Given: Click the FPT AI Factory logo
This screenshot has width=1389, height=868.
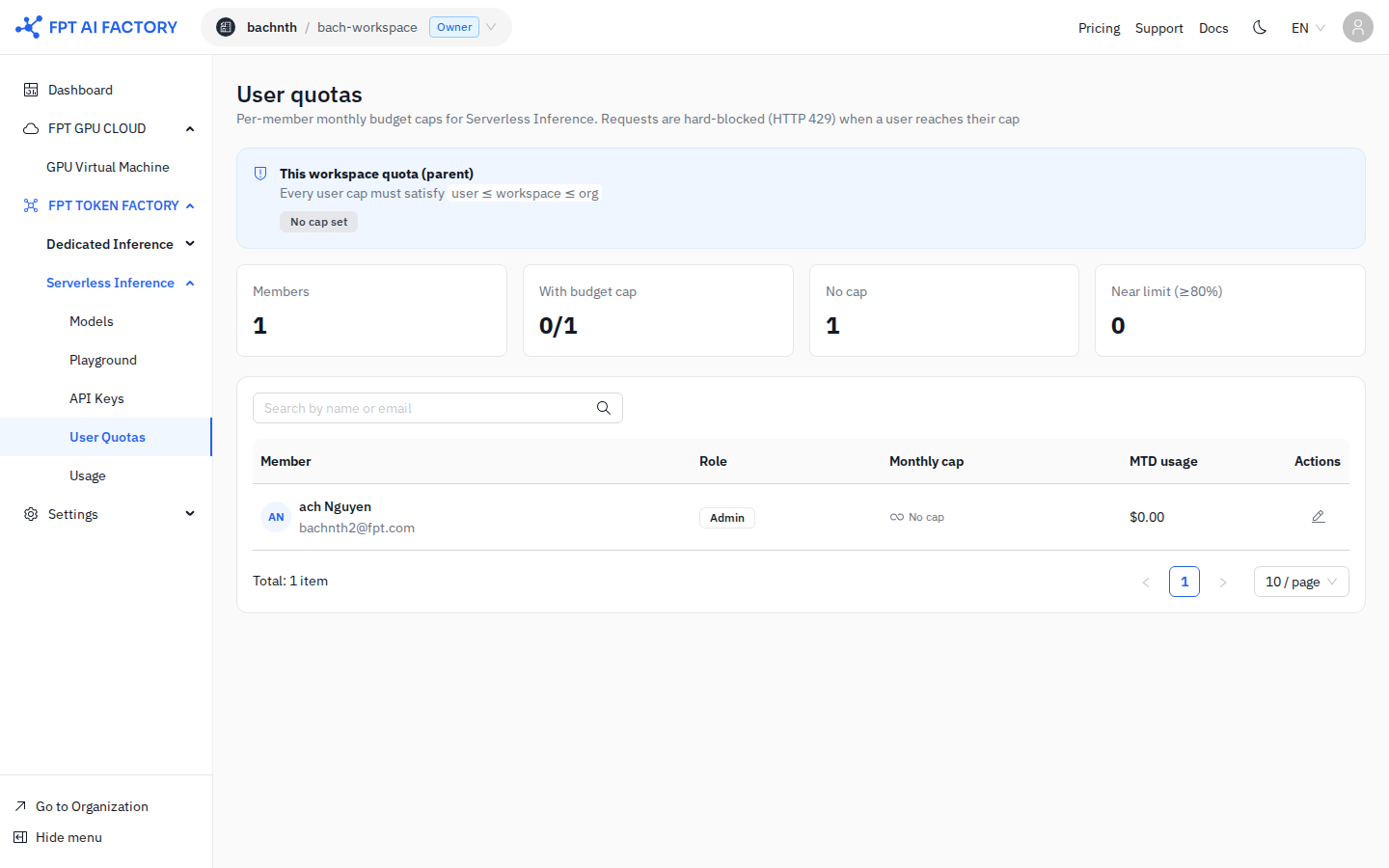Looking at the screenshot, I should coord(96,27).
